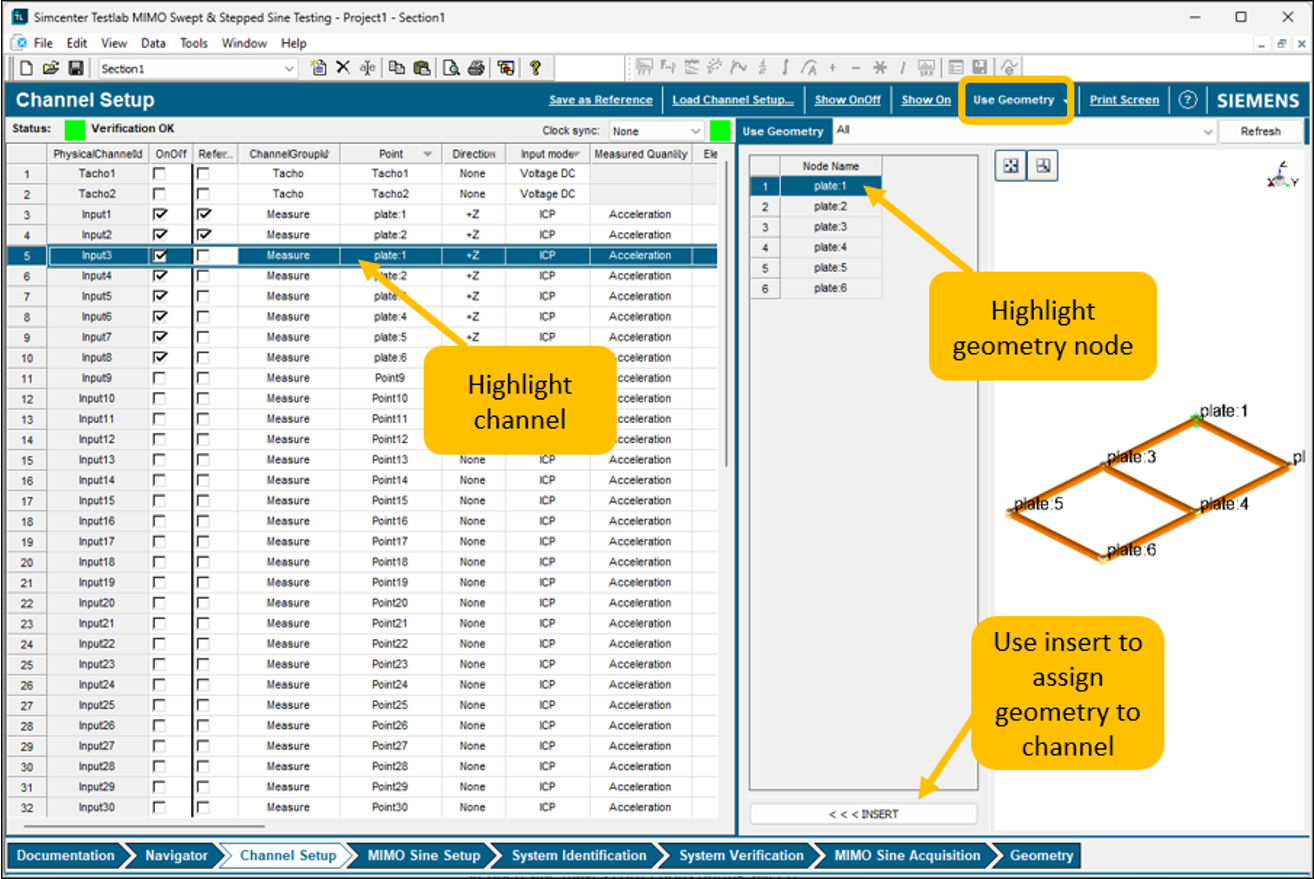
Task: Open the Tools menu
Action: coord(194,43)
